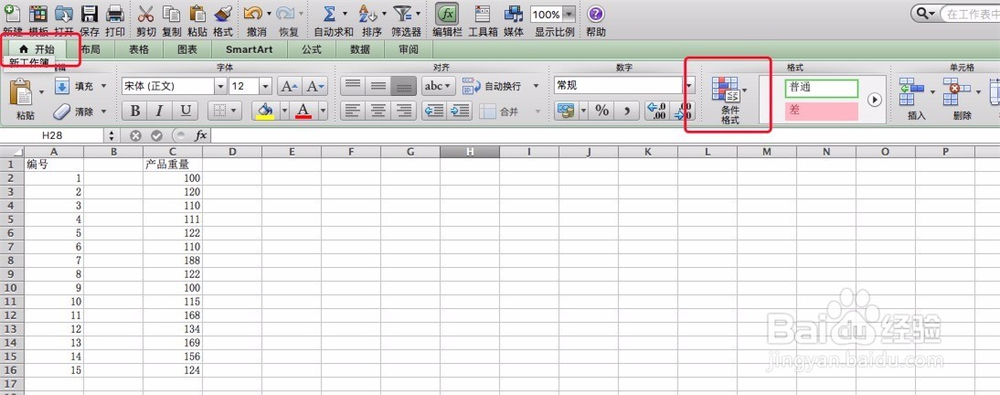Viewport: 1000px width, 395px height.
Task: Switch to the 开始 Home tab
Action: [x=37, y=49]
